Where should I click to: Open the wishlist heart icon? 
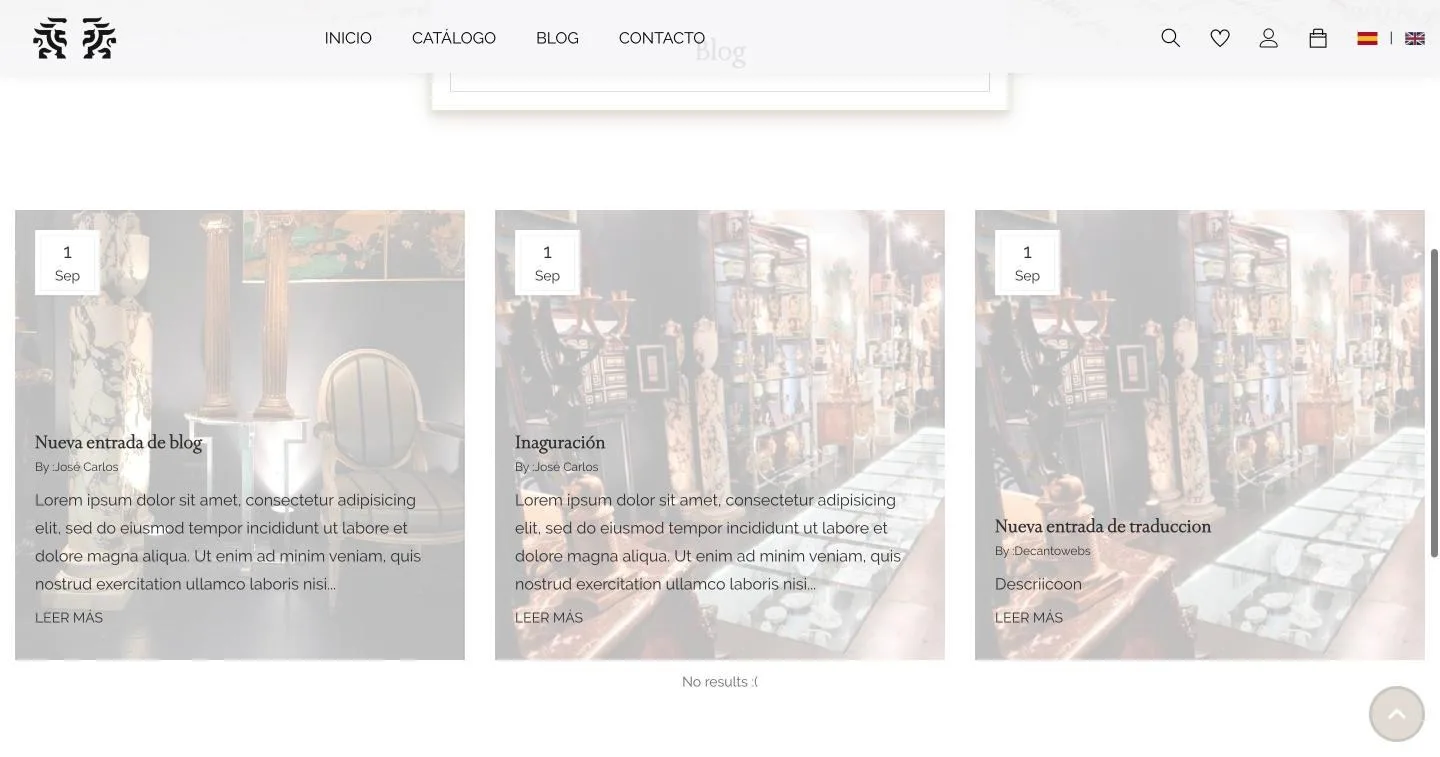[x=1219, y=38]
